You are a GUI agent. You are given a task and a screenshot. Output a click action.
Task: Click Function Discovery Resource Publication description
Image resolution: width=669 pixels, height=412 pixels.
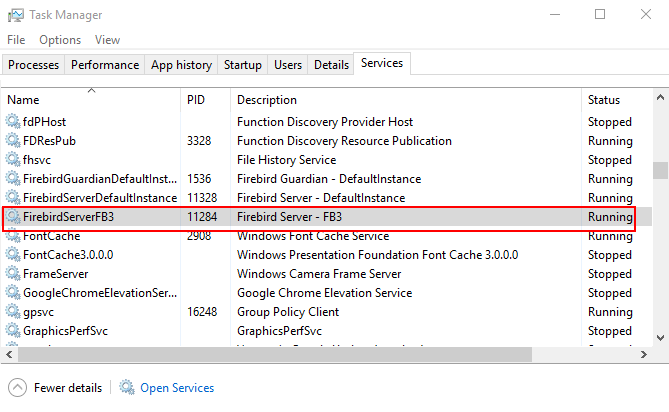pyautogui.click(x=344, y=141)
